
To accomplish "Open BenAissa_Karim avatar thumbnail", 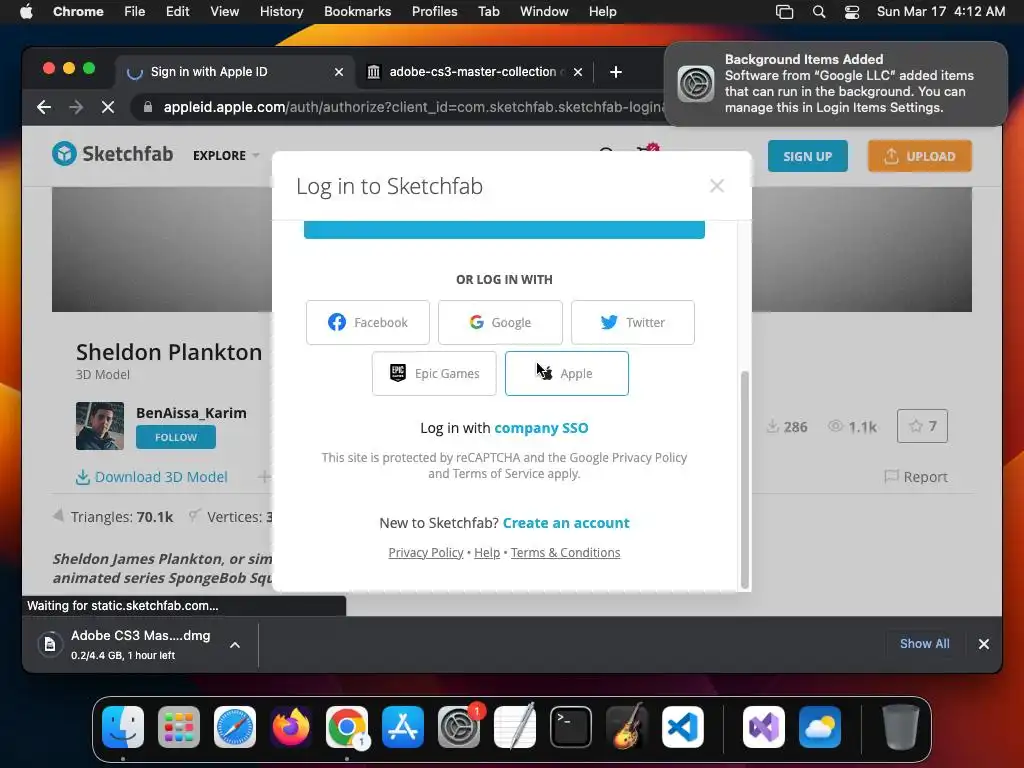I will (100, 426).
